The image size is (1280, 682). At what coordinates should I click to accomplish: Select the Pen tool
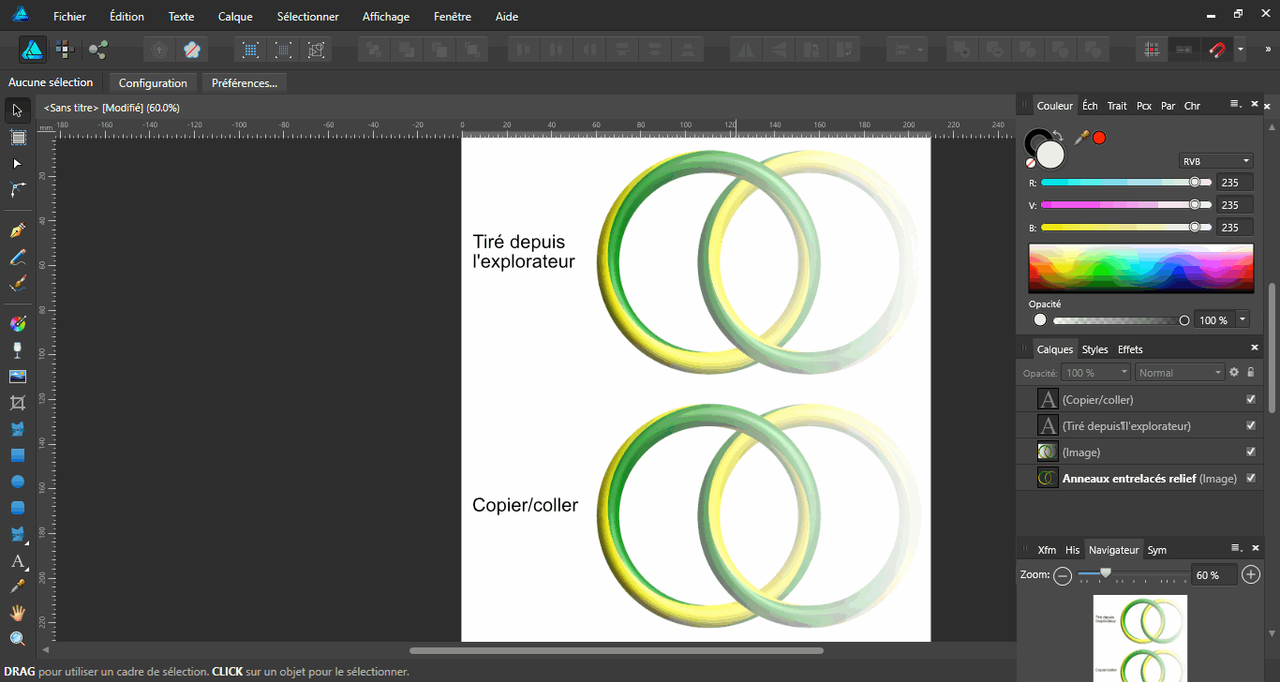pyautogui.click(x=17, y=231)
